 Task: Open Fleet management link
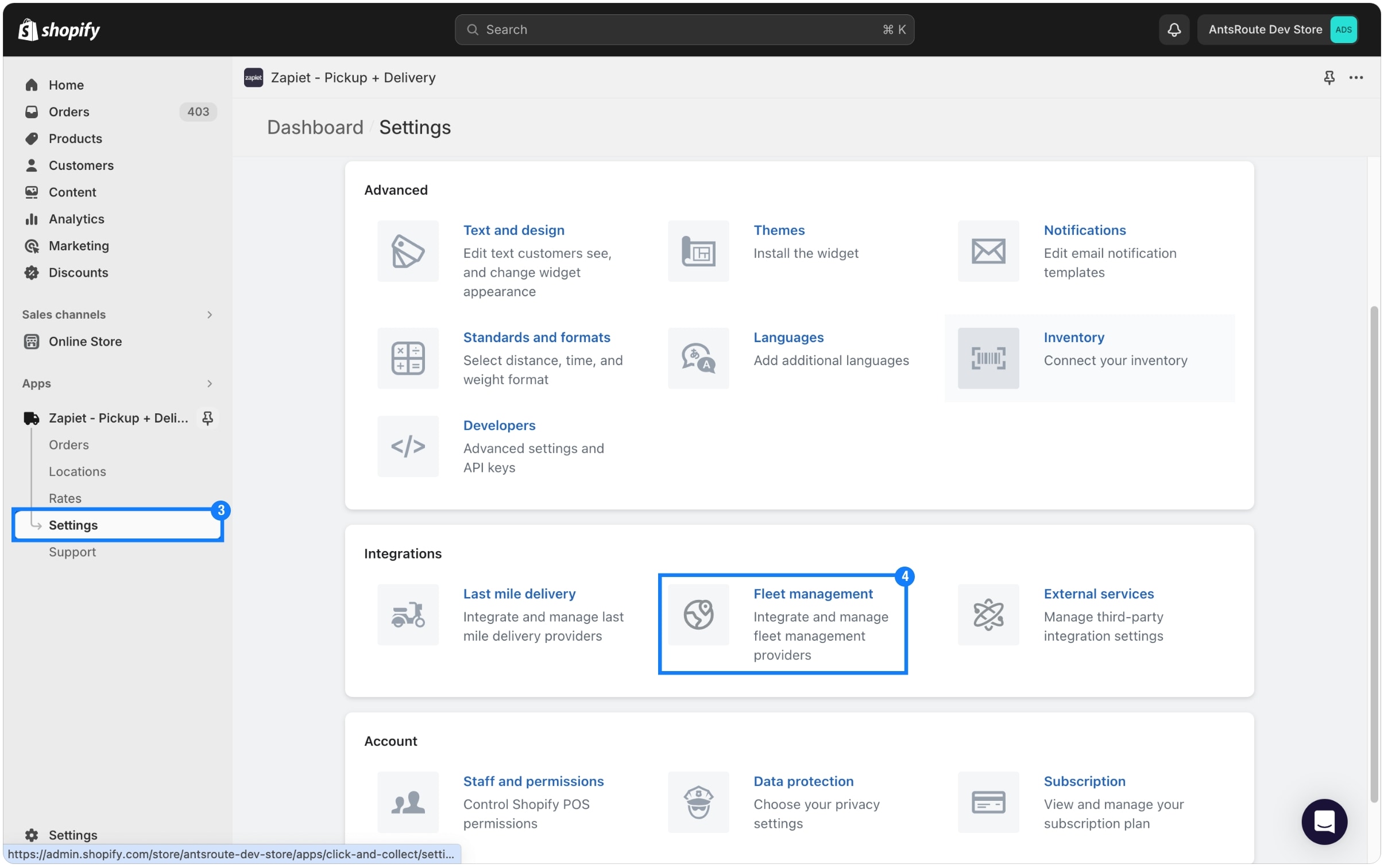[x=813, y=594]
